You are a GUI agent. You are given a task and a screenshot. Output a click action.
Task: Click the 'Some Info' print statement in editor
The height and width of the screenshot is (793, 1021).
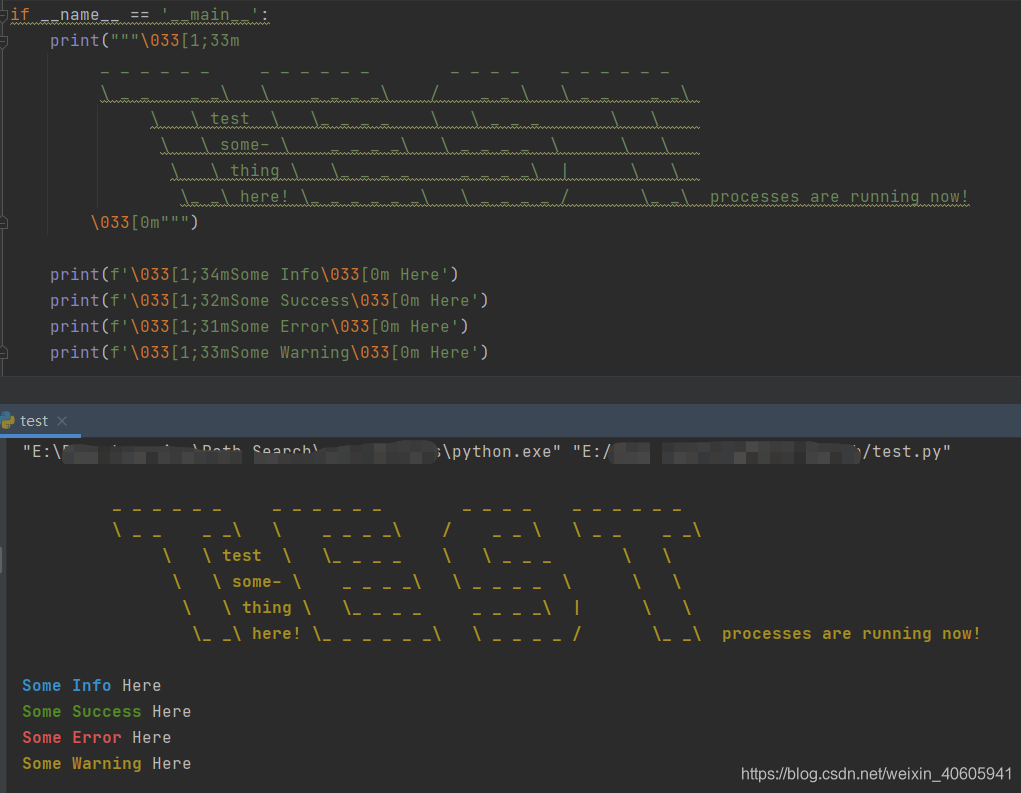(254, 275)
